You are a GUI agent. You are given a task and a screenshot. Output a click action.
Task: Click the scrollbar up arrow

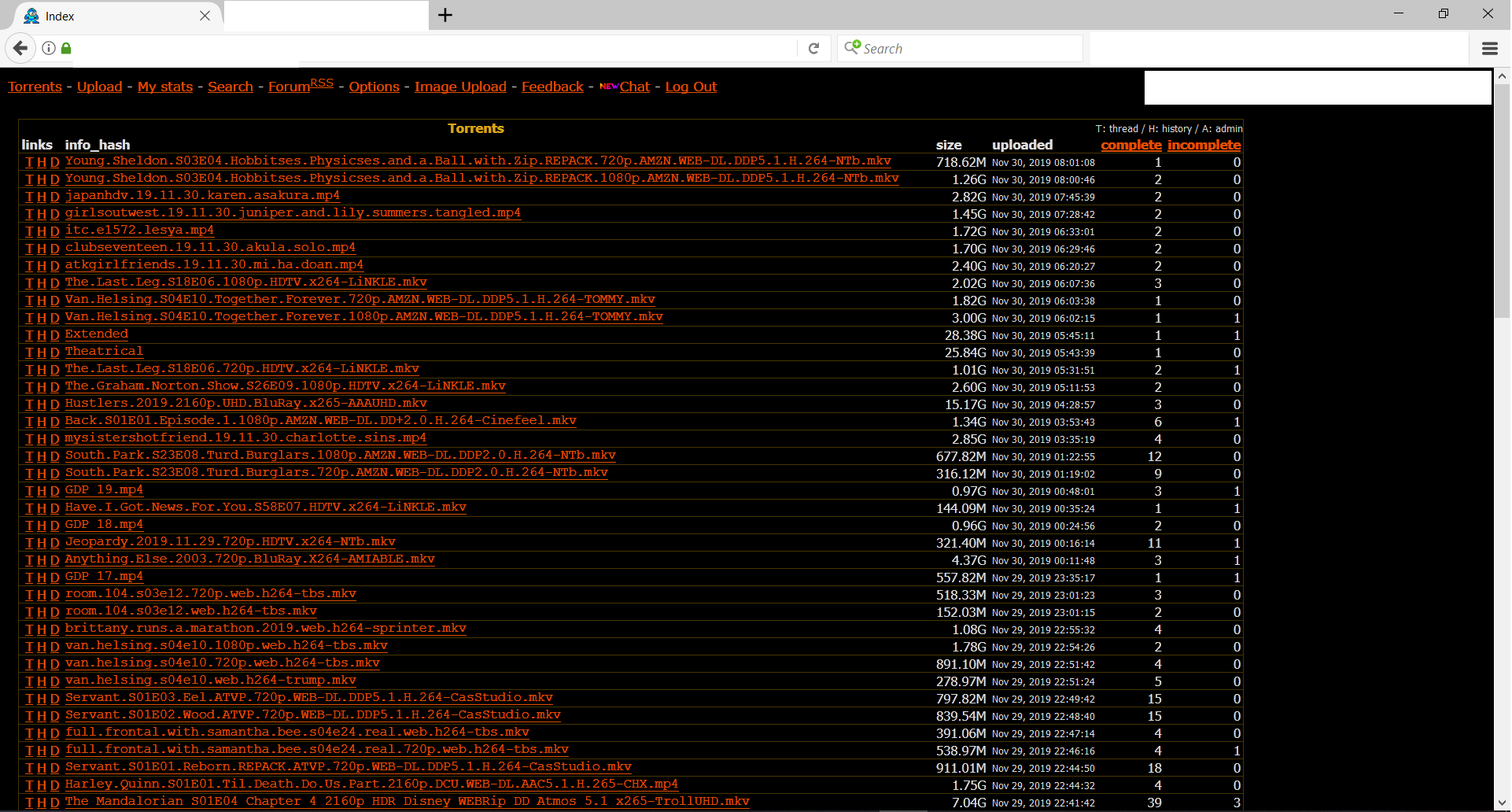pos(1502,76)
